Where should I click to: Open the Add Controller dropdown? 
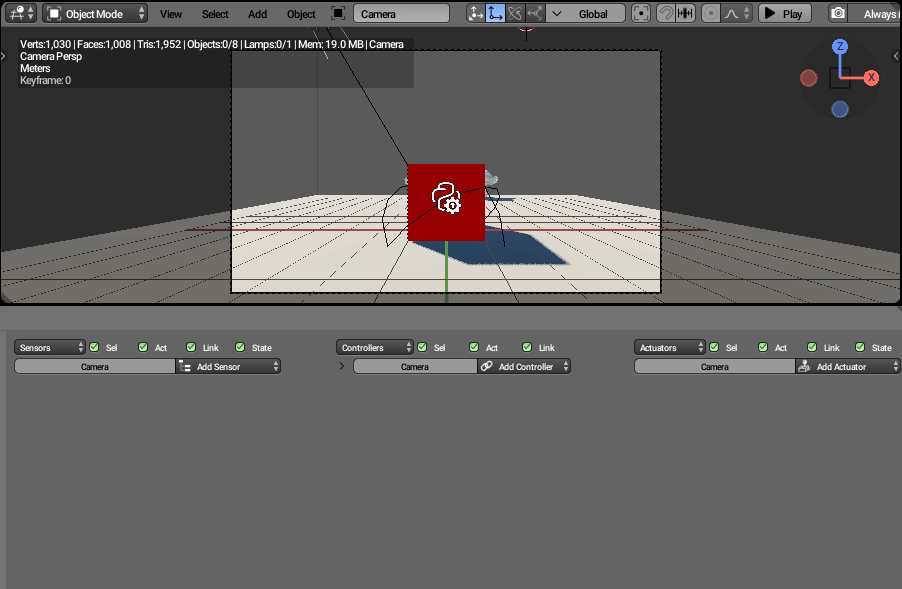(524, 367)
